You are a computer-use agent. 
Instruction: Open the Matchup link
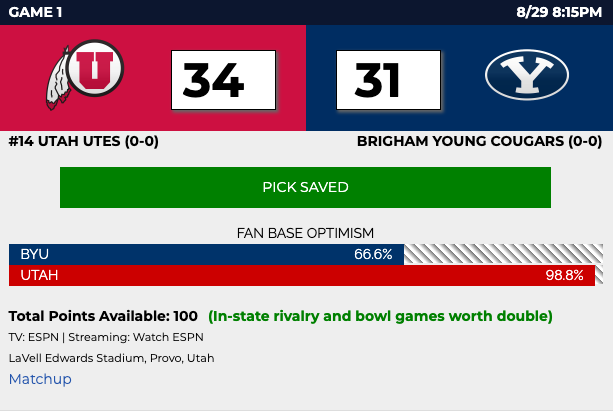[x=40, y=379]
